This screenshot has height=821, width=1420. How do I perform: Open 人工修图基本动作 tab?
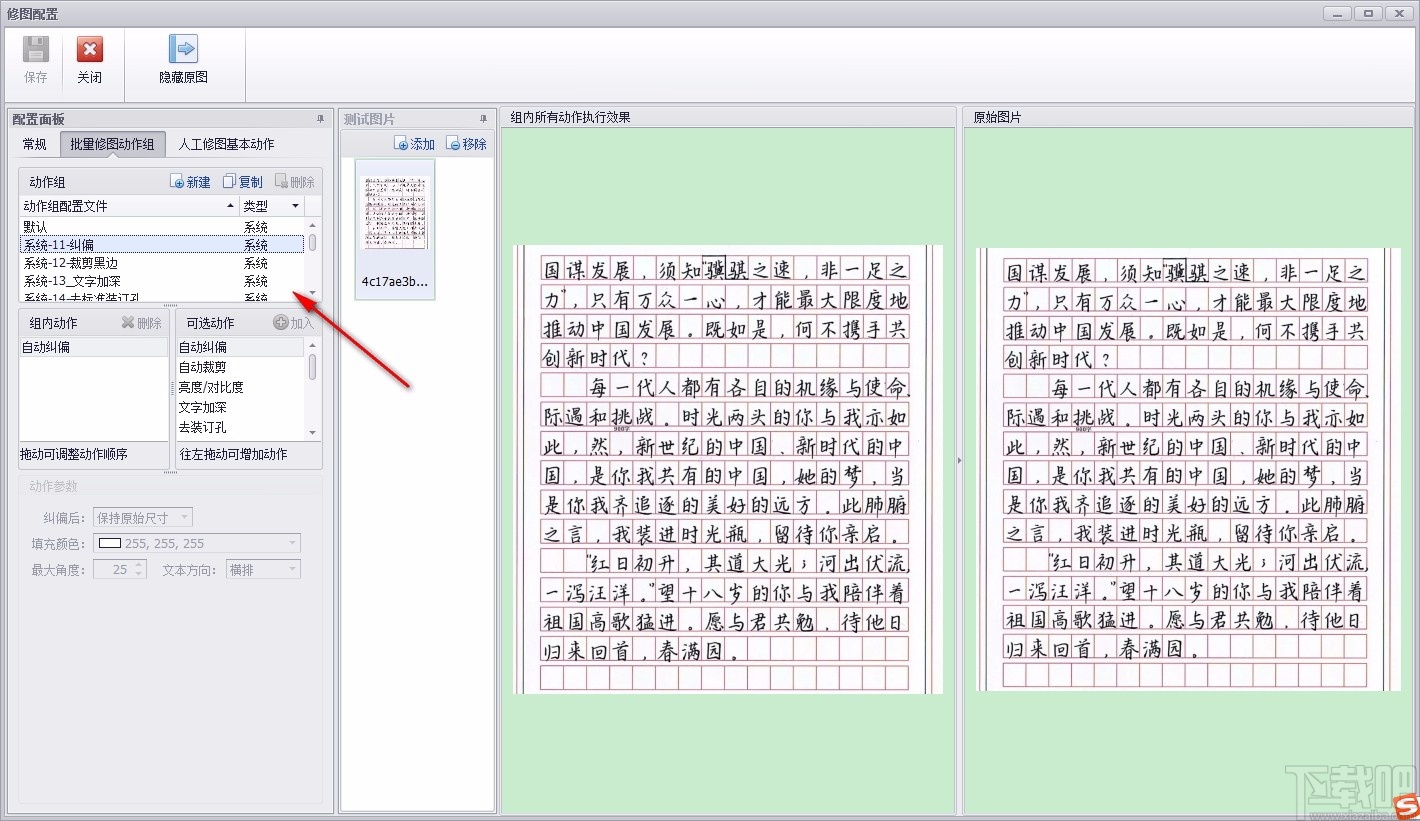[x=226, y=144]
